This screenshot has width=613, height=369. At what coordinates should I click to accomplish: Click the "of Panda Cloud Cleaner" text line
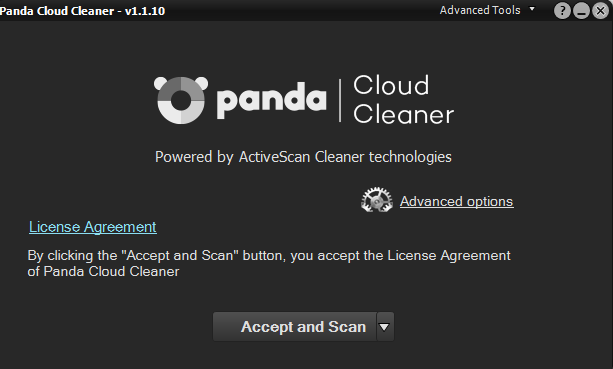[103, 271]
